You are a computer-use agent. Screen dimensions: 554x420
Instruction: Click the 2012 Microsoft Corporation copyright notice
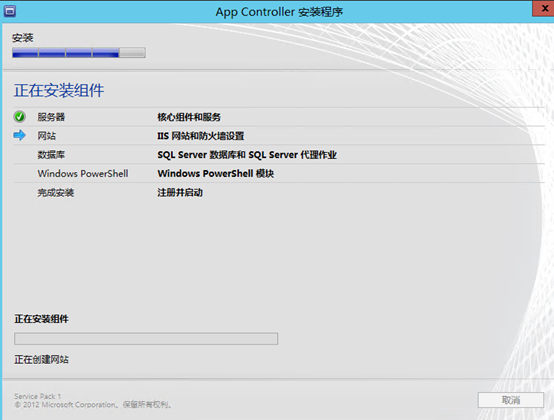tap(93, 405)
